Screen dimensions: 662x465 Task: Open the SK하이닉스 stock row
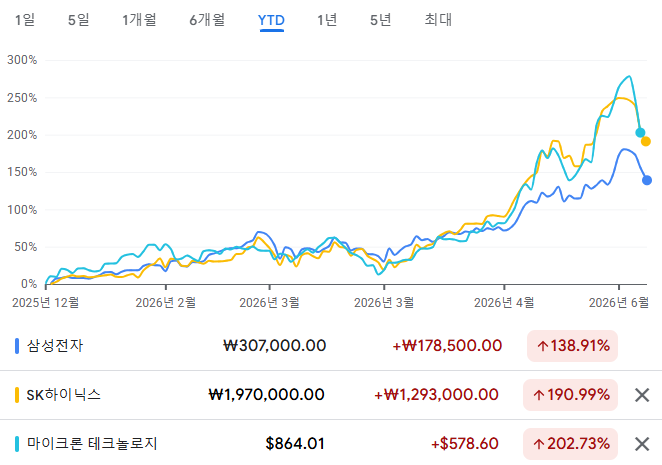tap(331, 395)
